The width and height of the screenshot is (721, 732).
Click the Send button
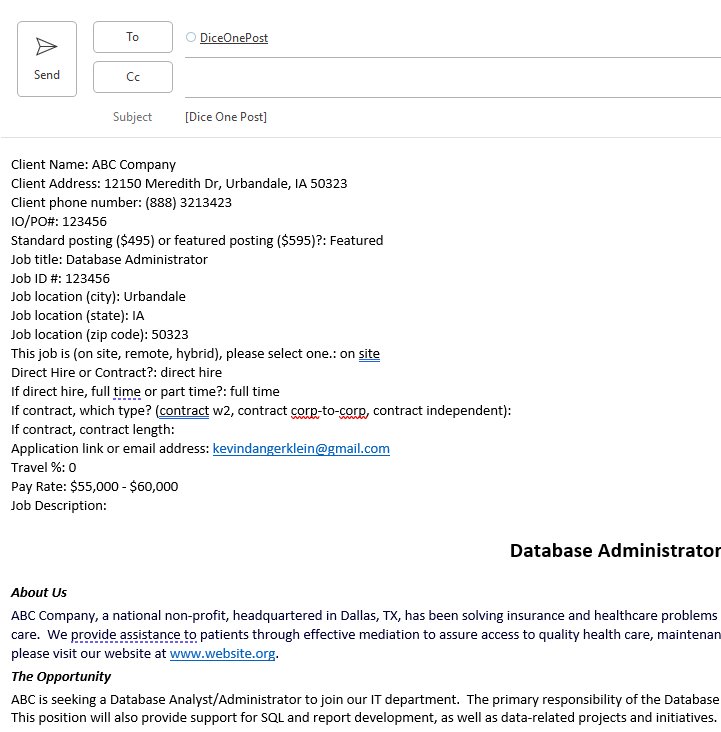coord(47,59)
